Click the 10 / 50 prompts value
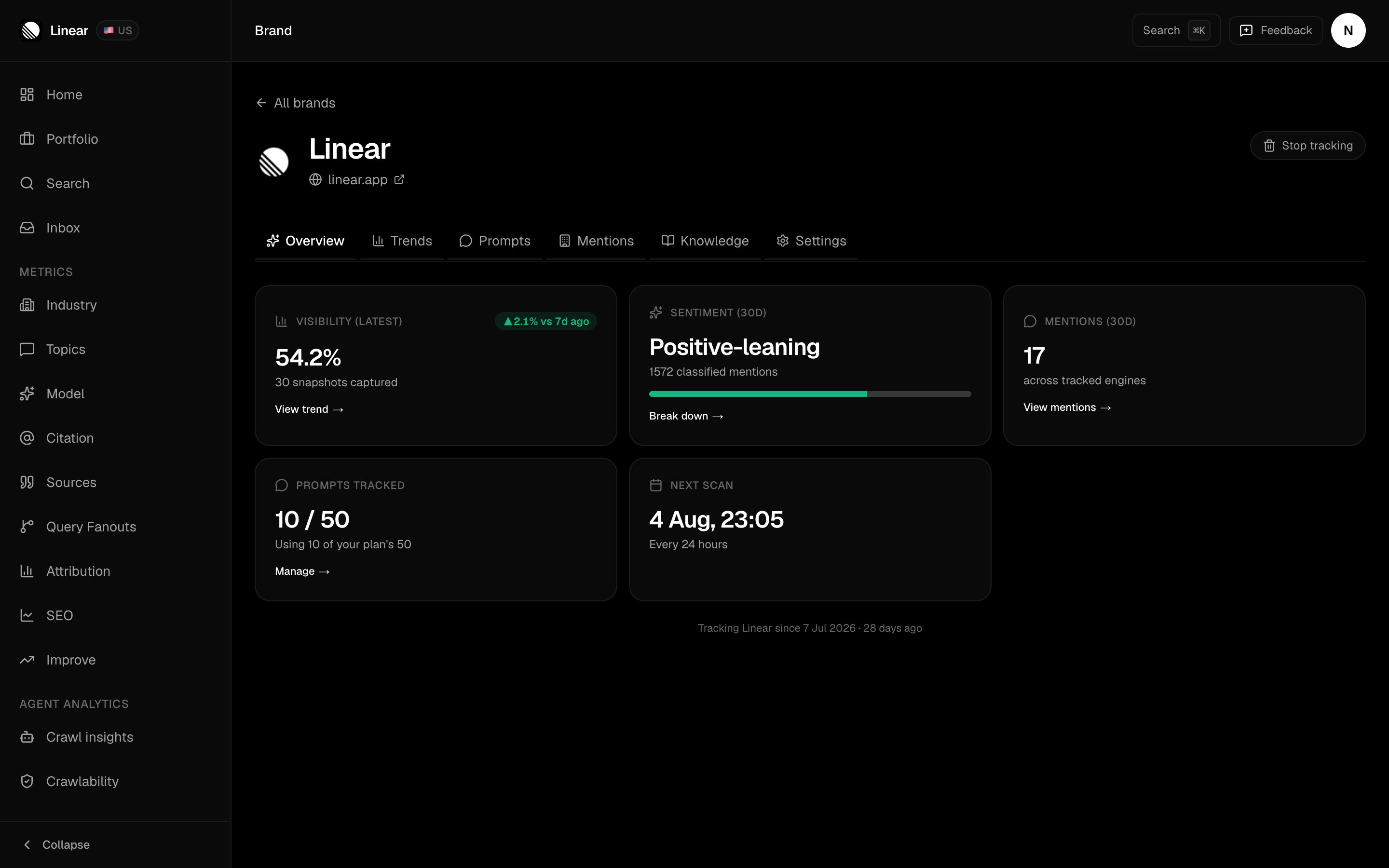This screenshot has width=1389, height=868. pos(312,519)
